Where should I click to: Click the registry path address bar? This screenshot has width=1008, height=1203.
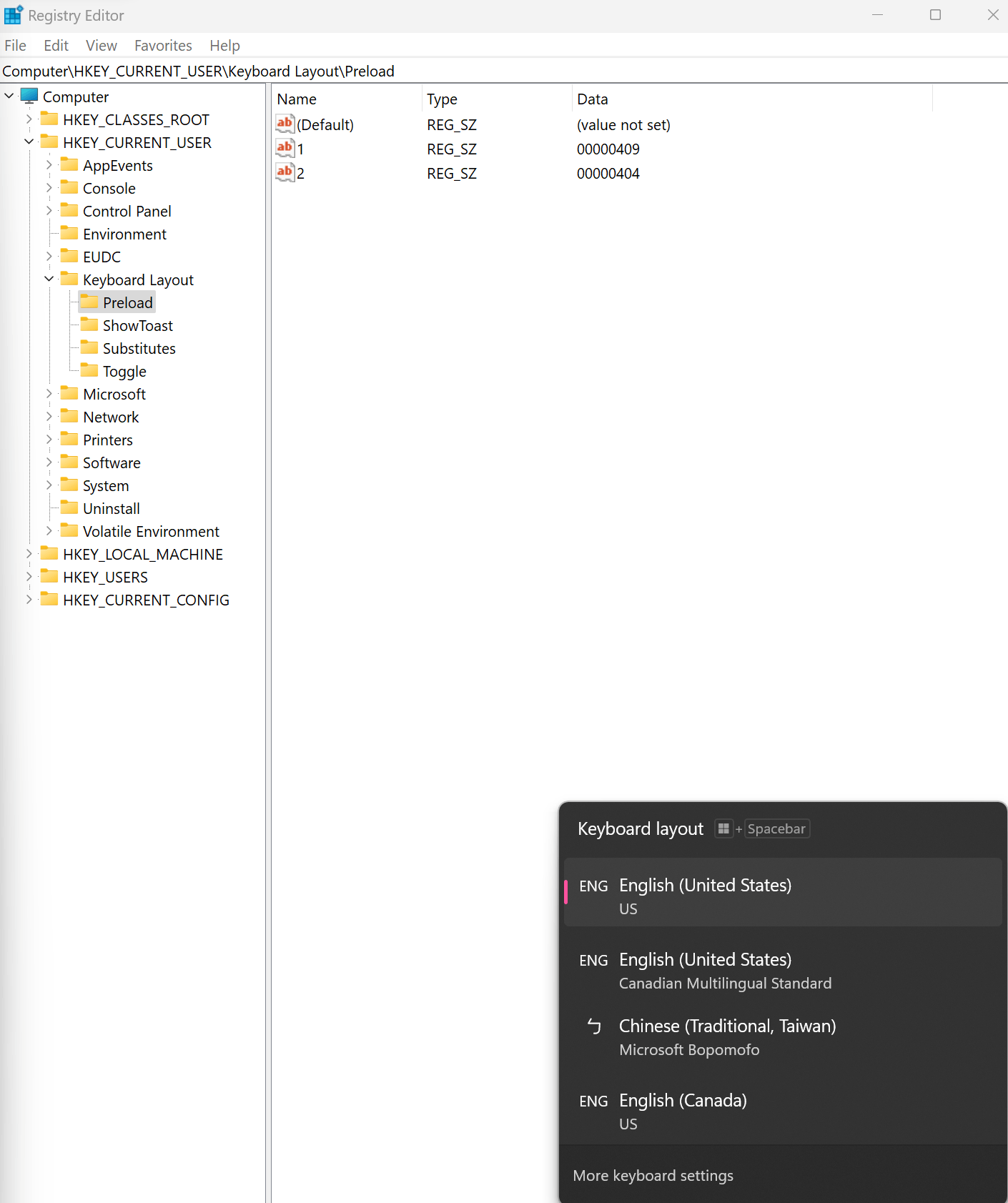[x=504, y=71]
